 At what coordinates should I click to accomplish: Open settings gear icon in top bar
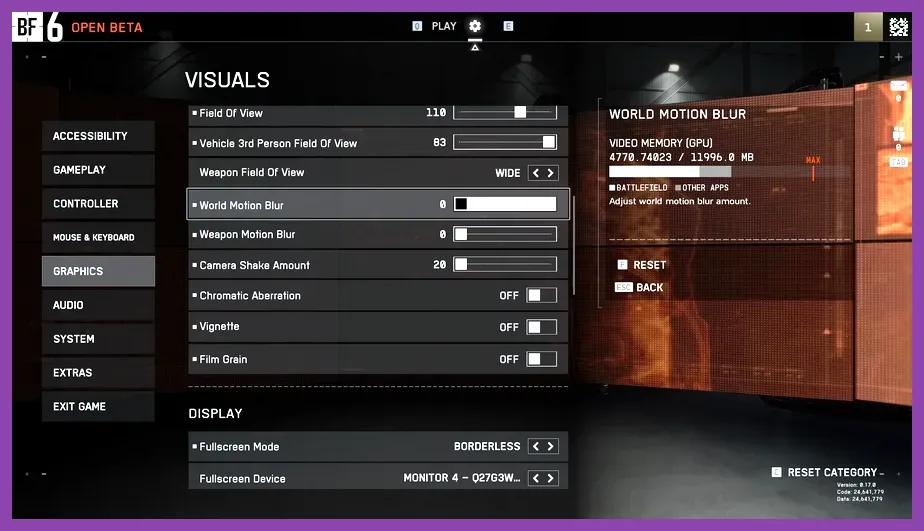[x=475, y=26]
